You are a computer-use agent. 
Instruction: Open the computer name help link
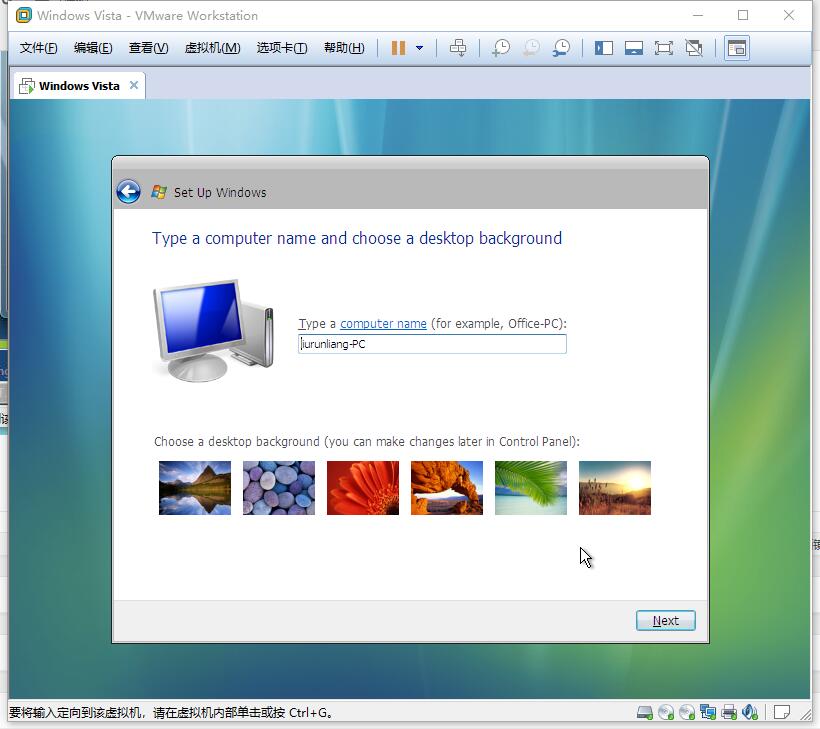point(383,324)
